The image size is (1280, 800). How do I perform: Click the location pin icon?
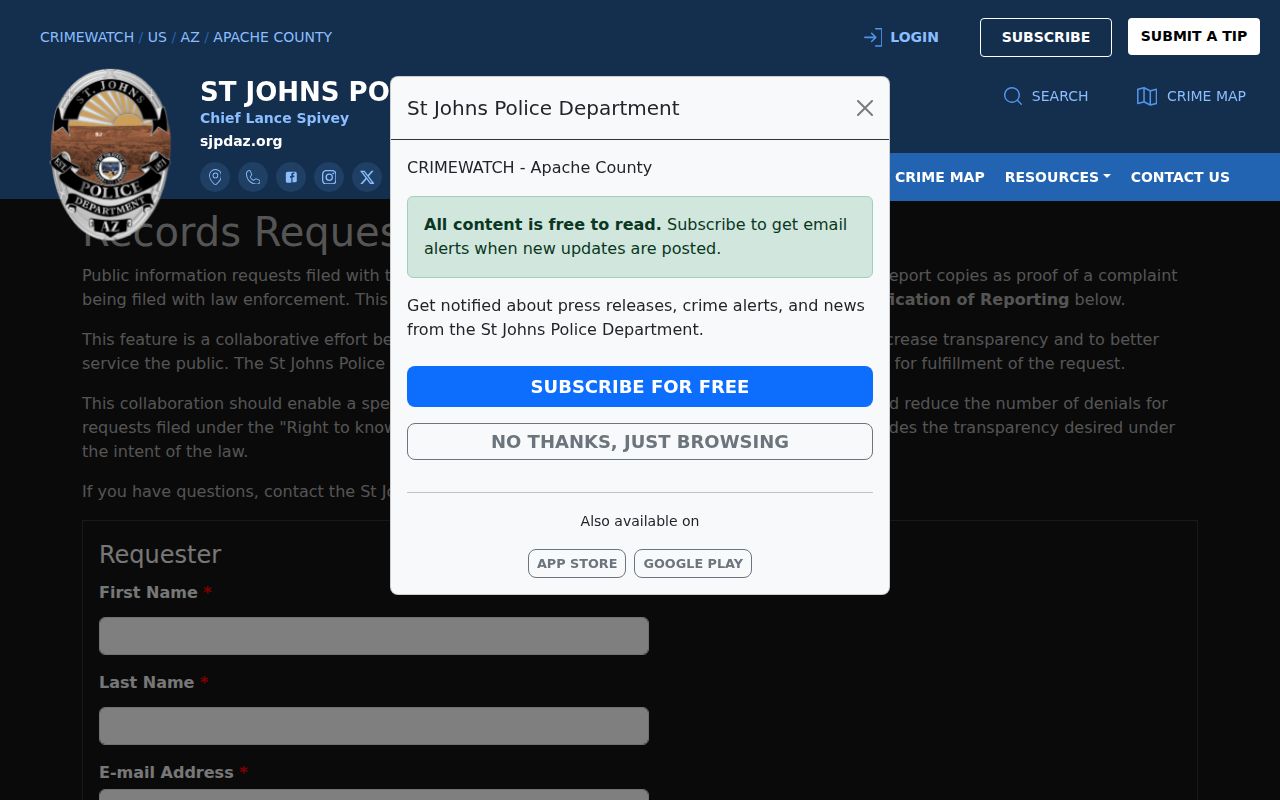(x=215, y=177)
